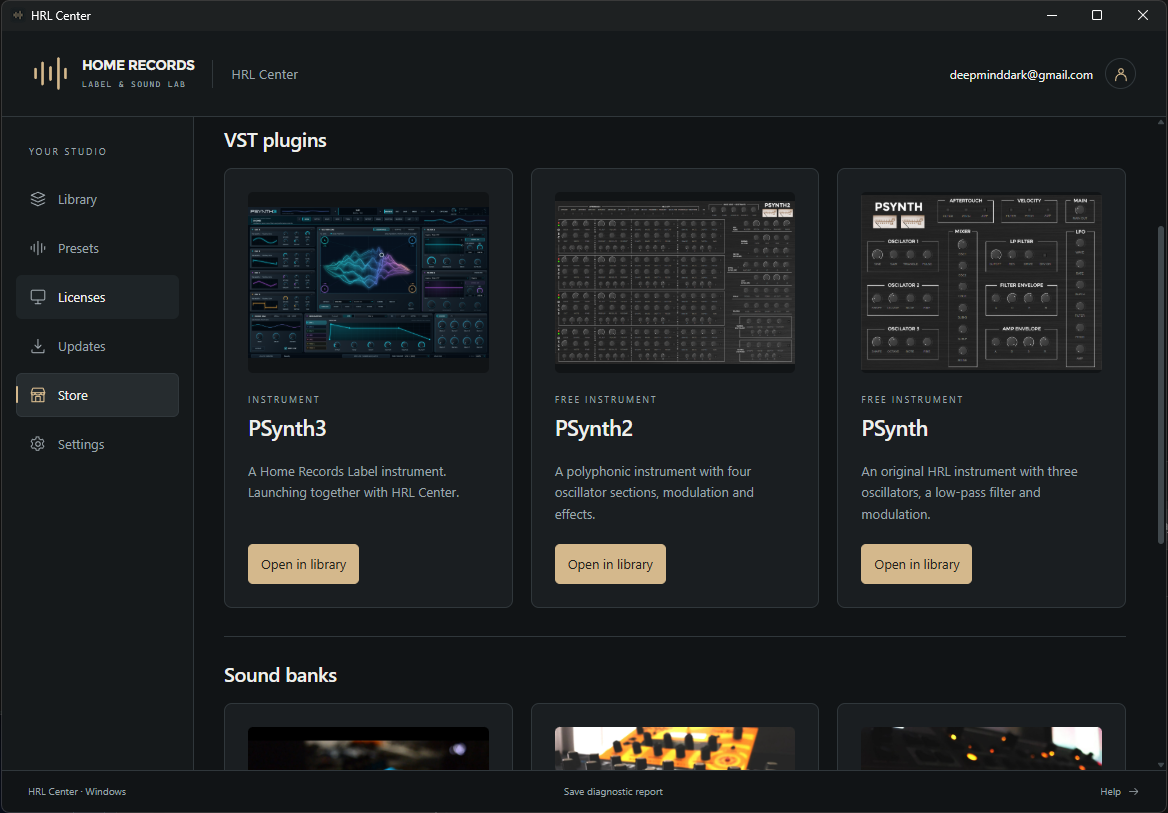The image size is (1168, 813).
Task: Open the user account profile icon
Action: point(1120,74)
